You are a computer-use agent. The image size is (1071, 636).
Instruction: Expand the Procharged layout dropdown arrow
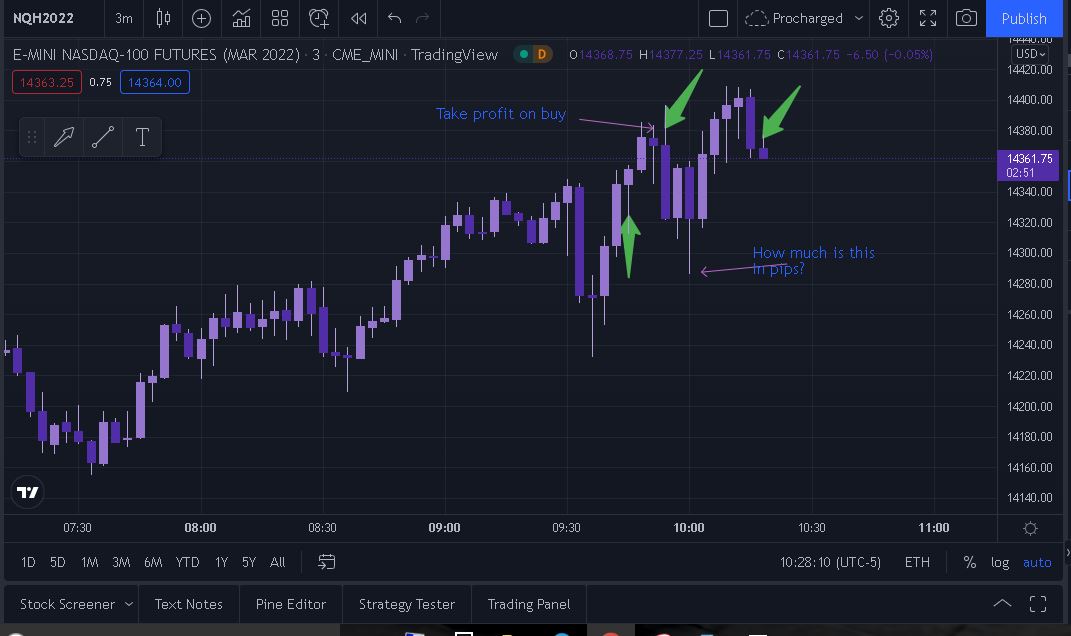click(859, 18)
